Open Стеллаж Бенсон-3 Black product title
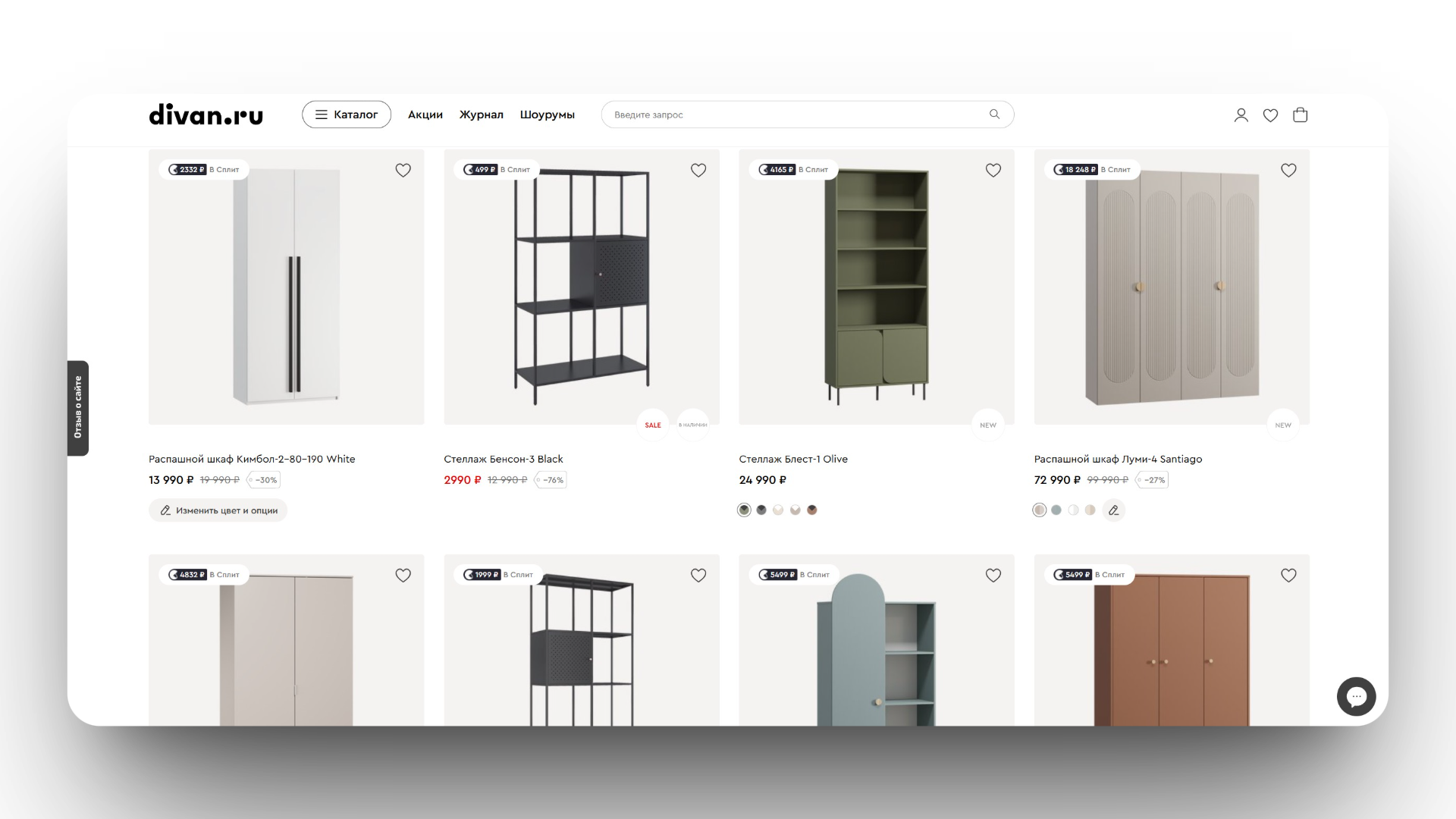The width and height of the screenshot is (1456, 819). pos(503,459)
